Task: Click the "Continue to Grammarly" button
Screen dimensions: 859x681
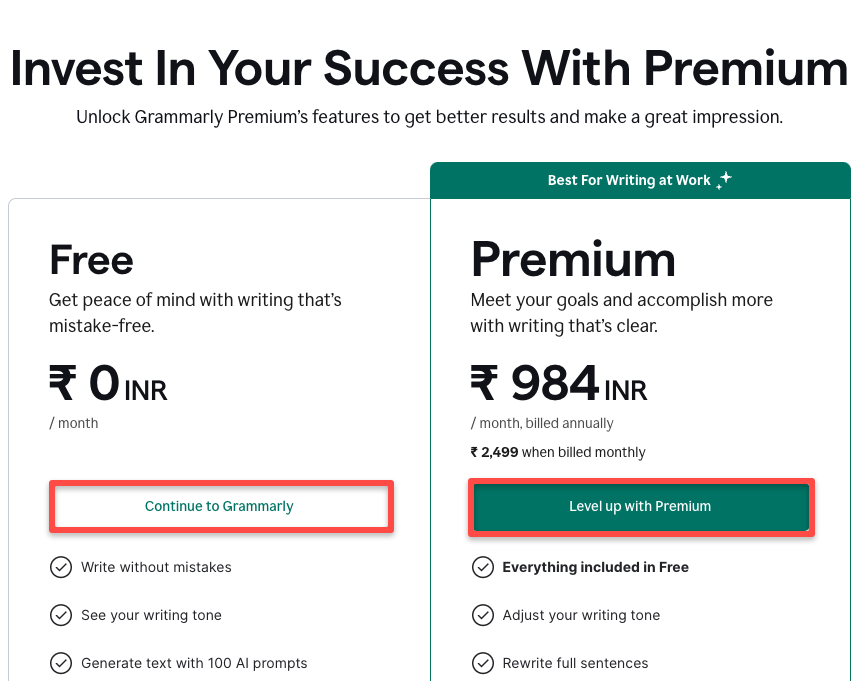Action: click(x=219, y=506)
